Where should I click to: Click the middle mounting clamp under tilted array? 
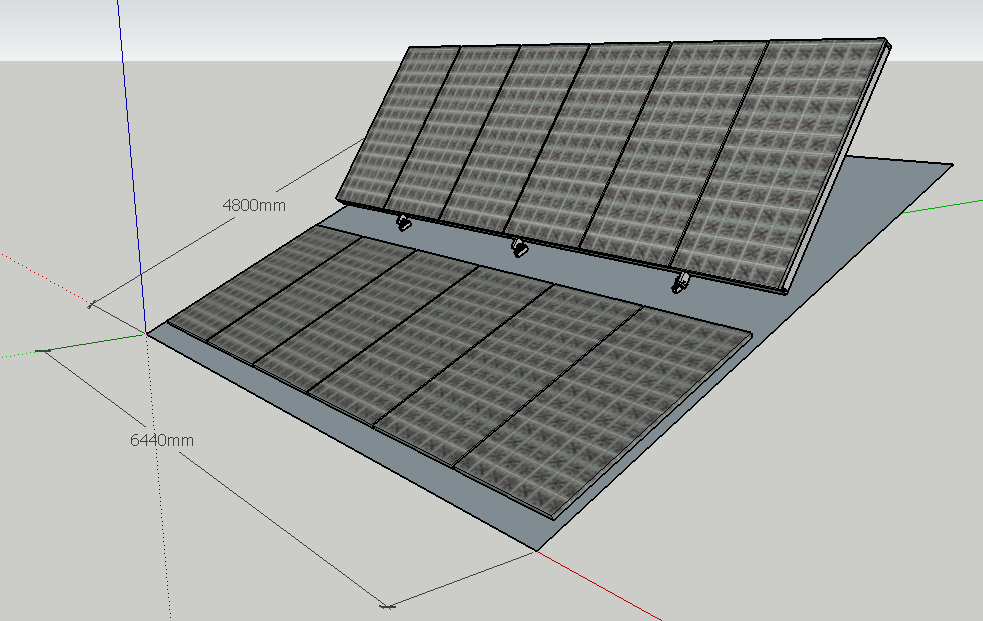518,246
